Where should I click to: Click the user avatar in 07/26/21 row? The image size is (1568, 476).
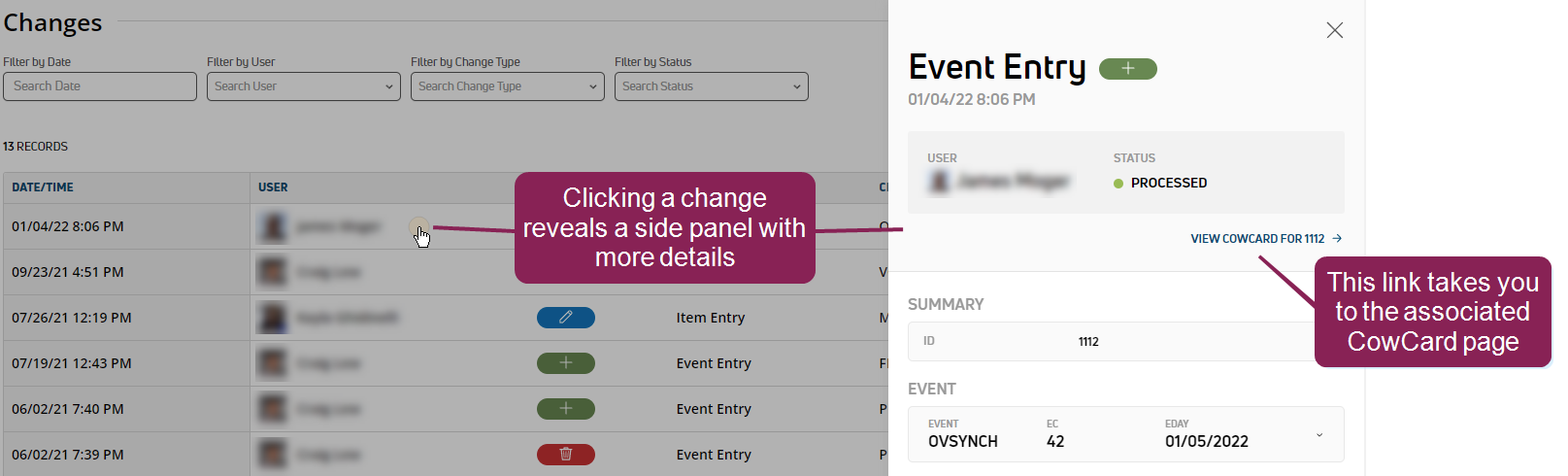coord(273,318)
